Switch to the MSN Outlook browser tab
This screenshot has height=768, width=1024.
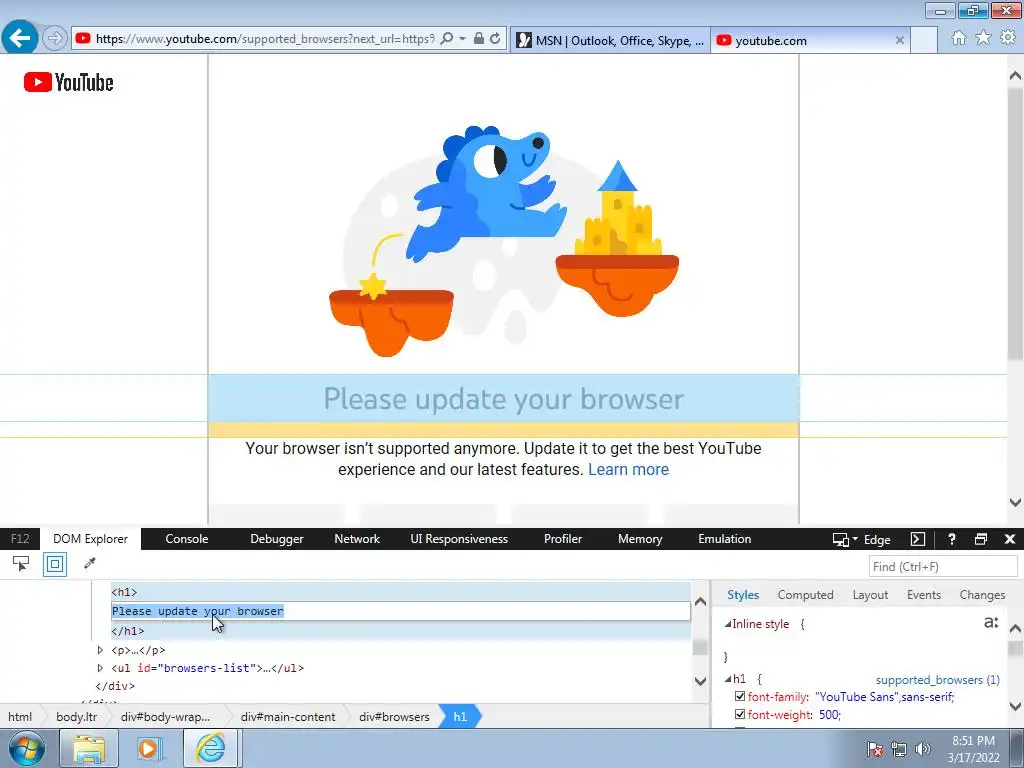click(x=610, y=40)
